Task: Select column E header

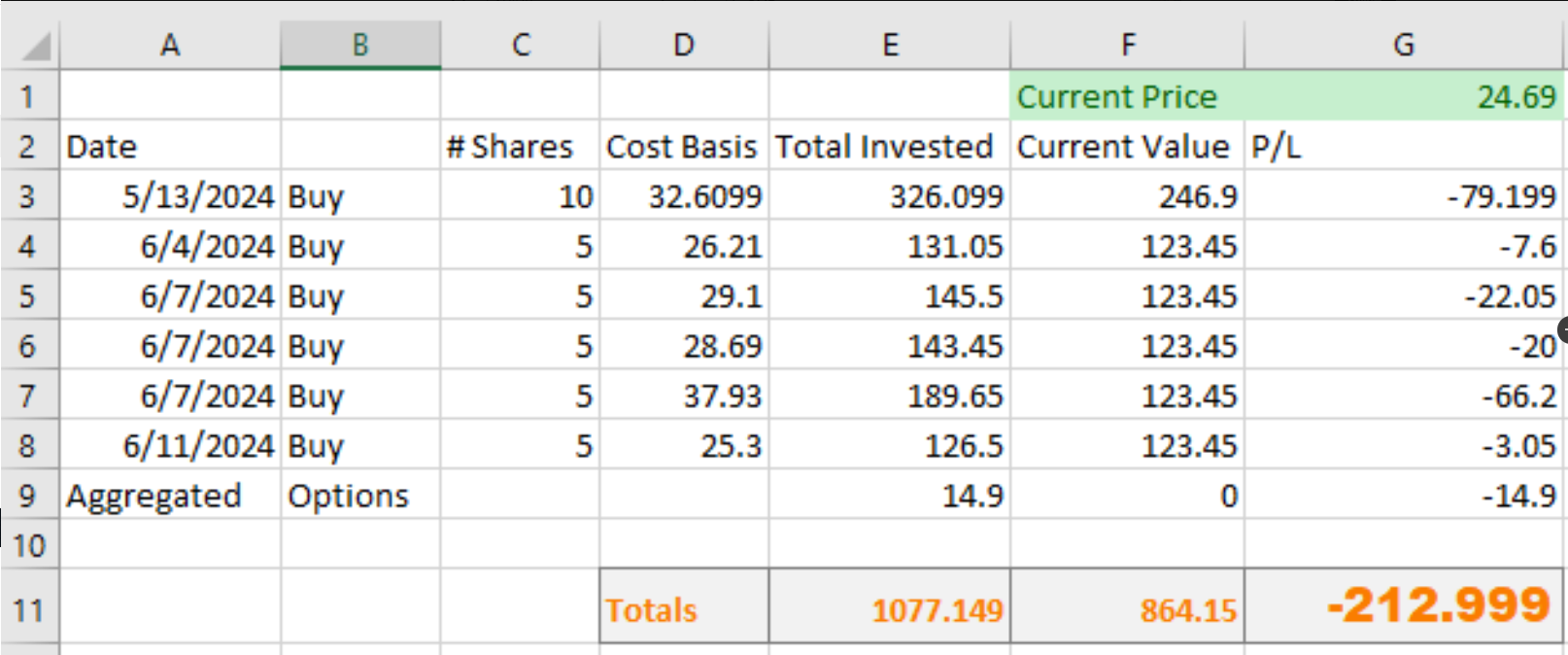Action: pyautogui.click(x=890, y=45)
